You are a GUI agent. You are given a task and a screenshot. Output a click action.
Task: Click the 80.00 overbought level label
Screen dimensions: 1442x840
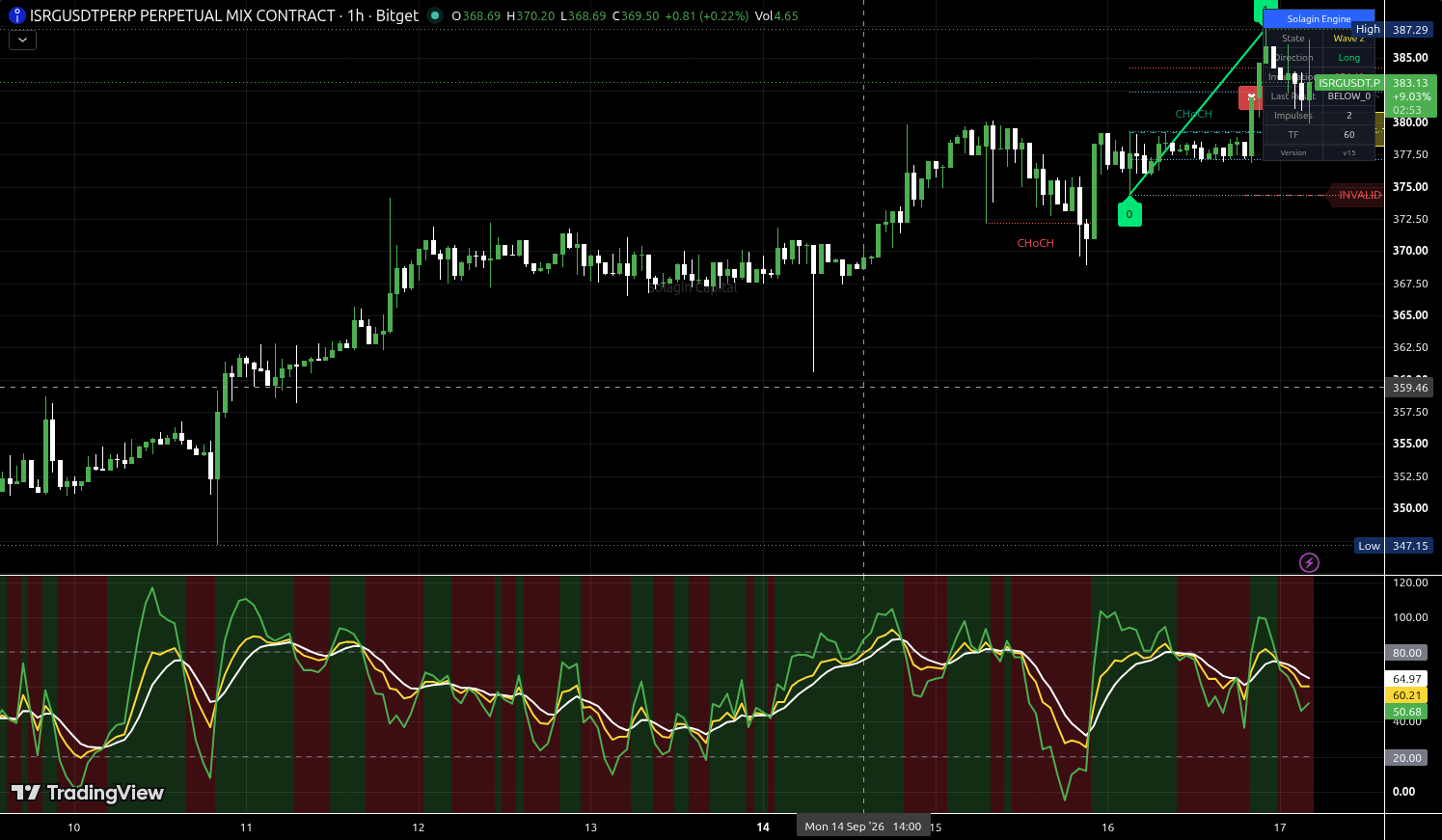1407,653
